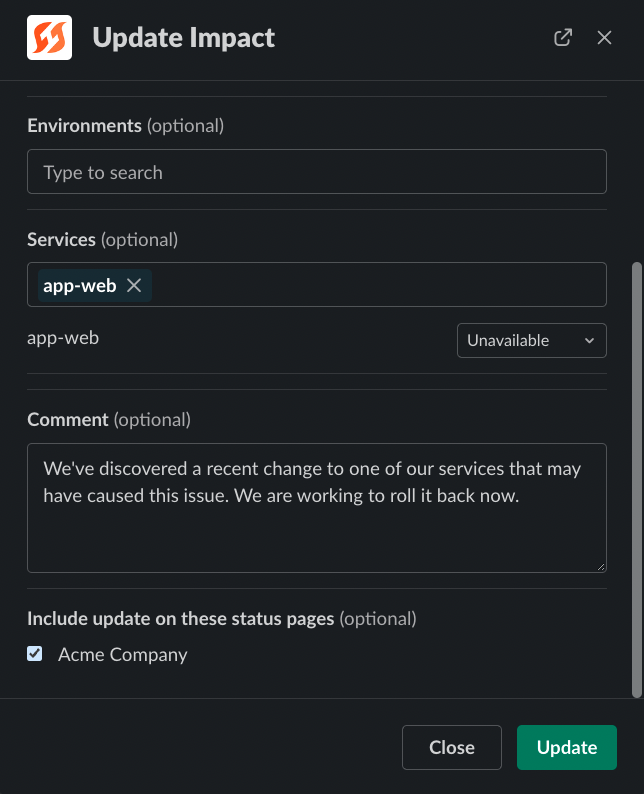Click the Acme Company status page label

click(122, 655)
